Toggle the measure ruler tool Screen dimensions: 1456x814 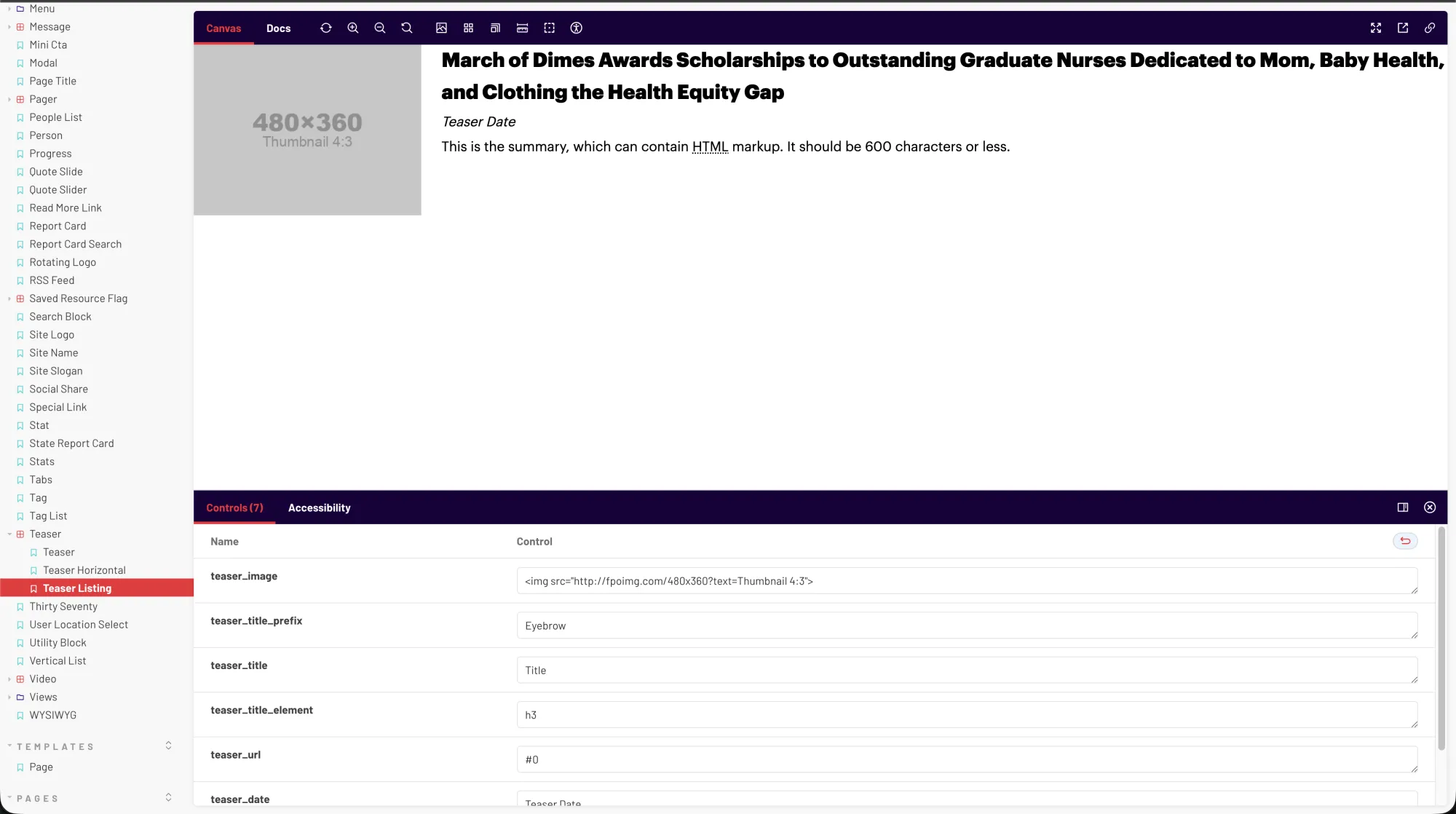click(522, 28)
